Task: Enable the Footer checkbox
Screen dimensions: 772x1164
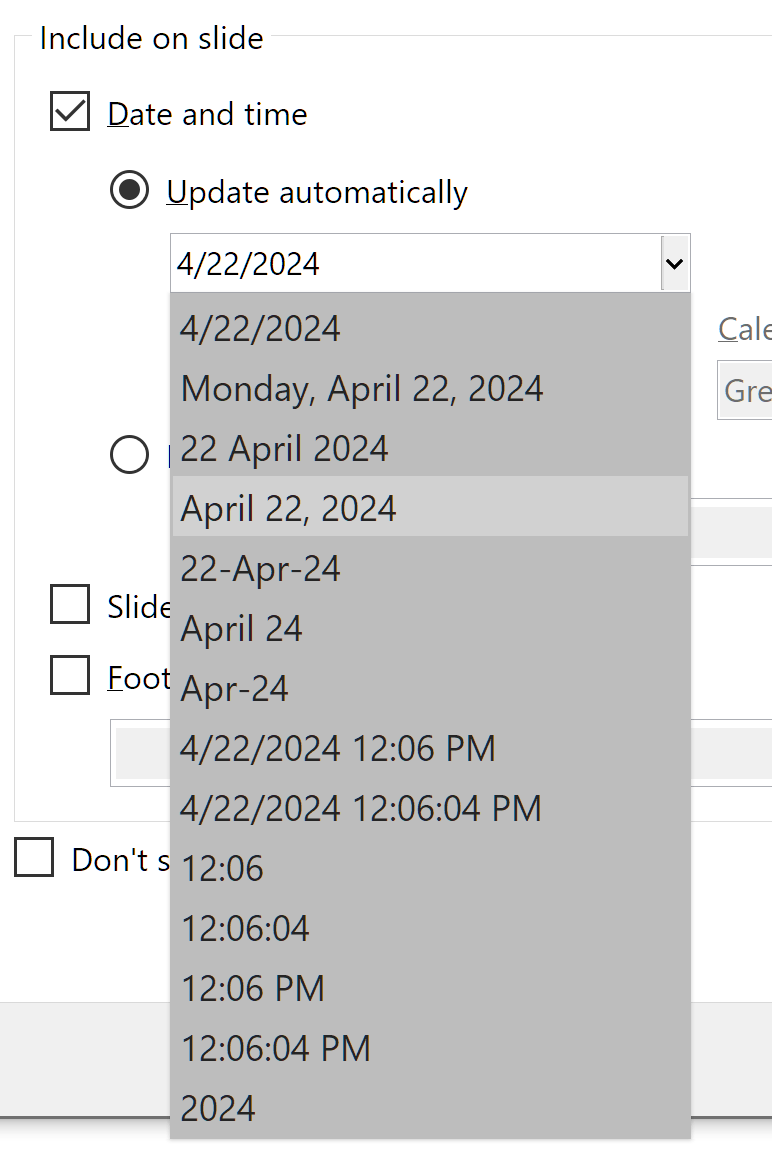Action: coord(70,677)
